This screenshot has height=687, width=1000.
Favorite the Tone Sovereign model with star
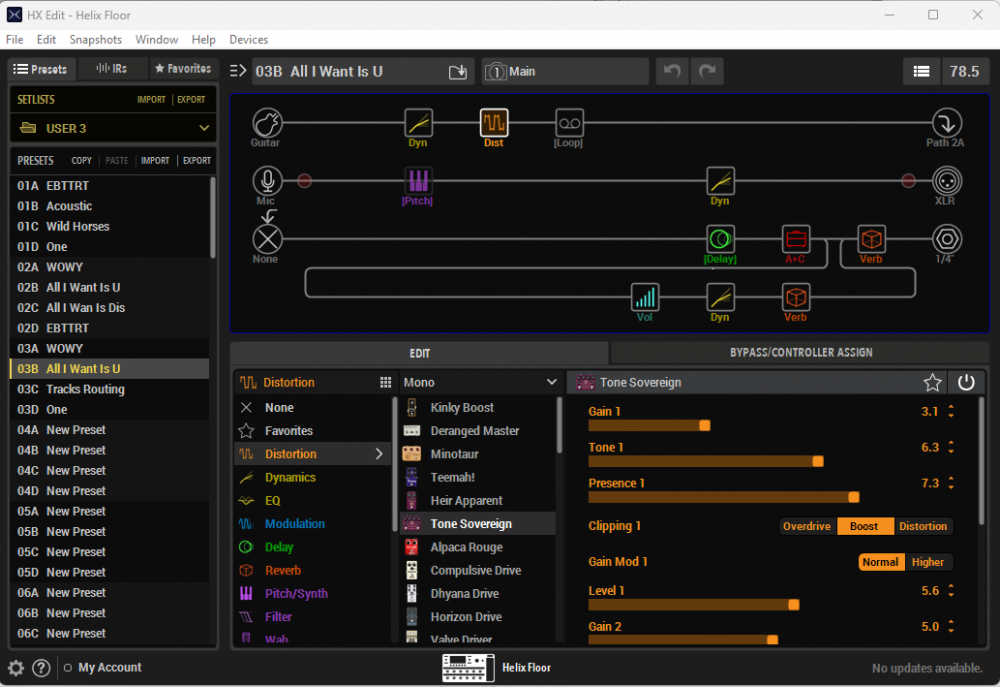932,383
